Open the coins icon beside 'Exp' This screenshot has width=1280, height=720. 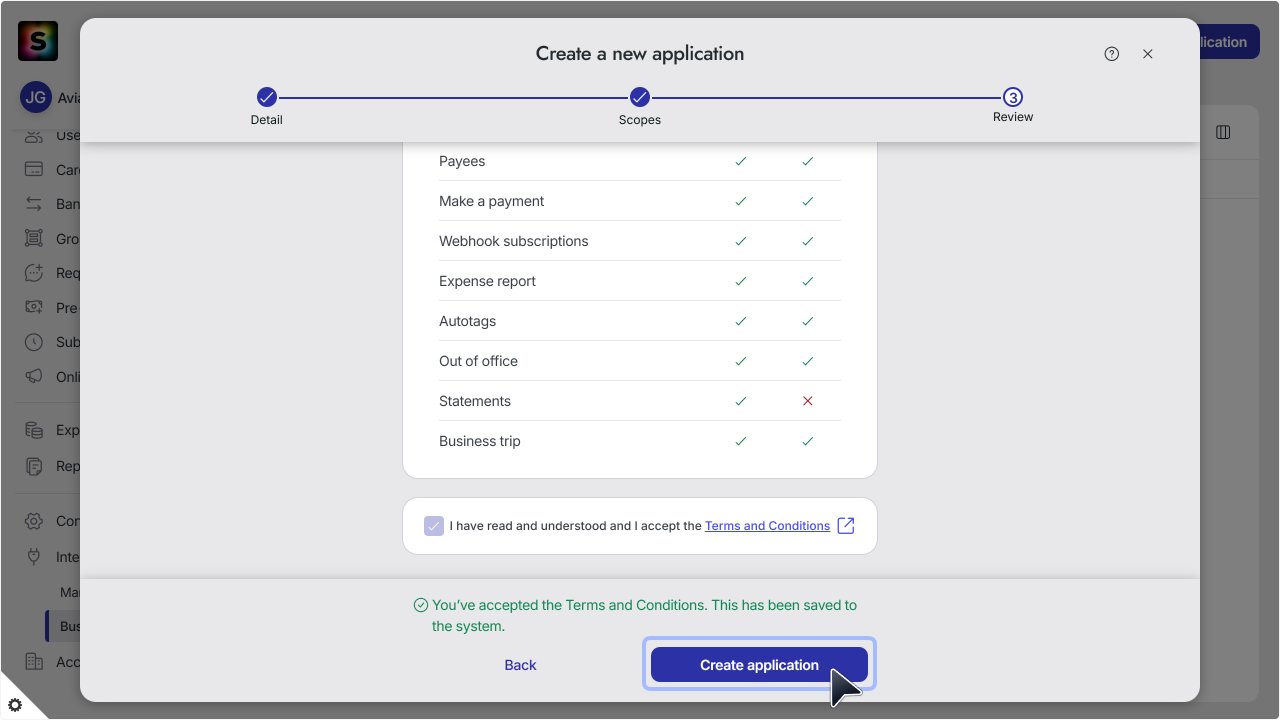(x=34, y=430)
